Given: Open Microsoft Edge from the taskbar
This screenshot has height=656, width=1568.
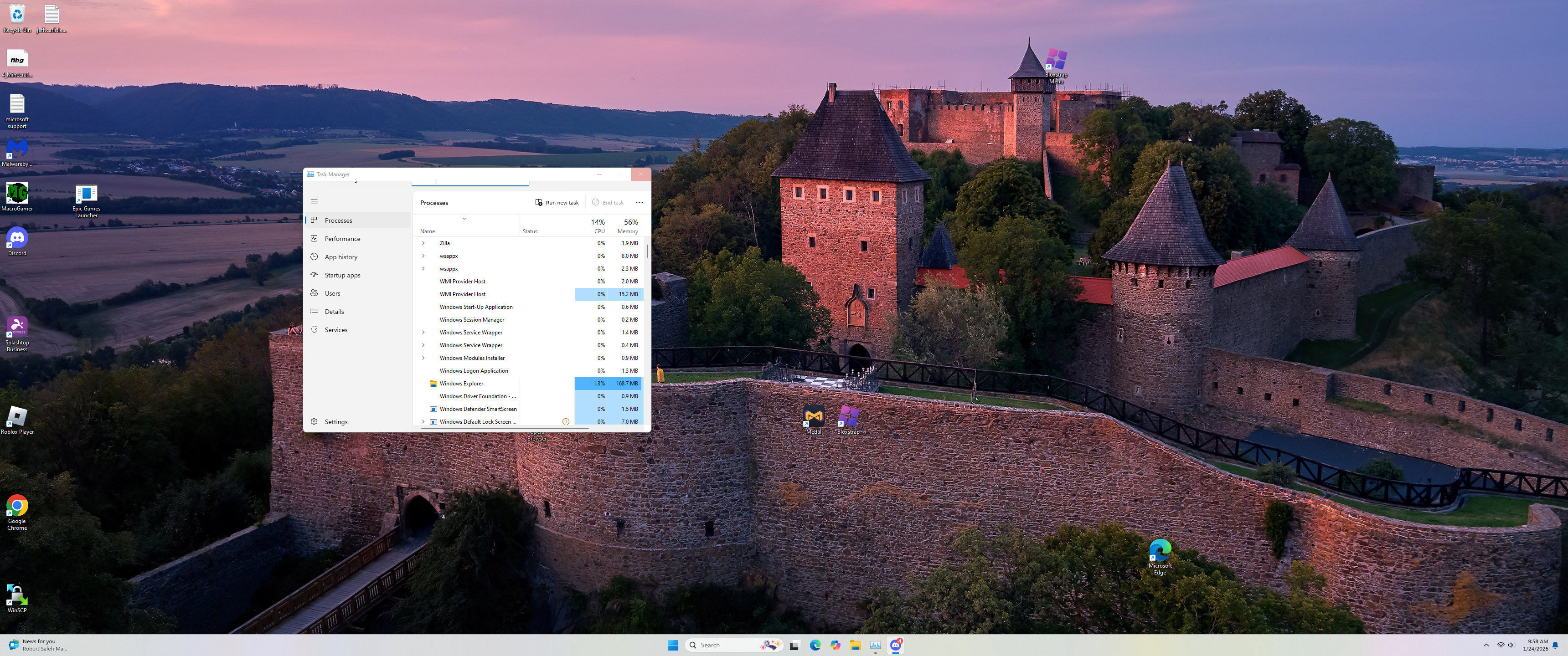Looking at the screenshot, I should pyautogui.click(x=815, y=645).
